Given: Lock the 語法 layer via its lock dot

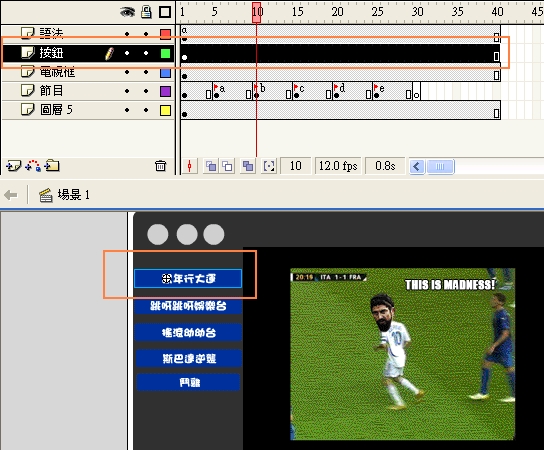Looking at the screenshot, I should click(146, 34).
